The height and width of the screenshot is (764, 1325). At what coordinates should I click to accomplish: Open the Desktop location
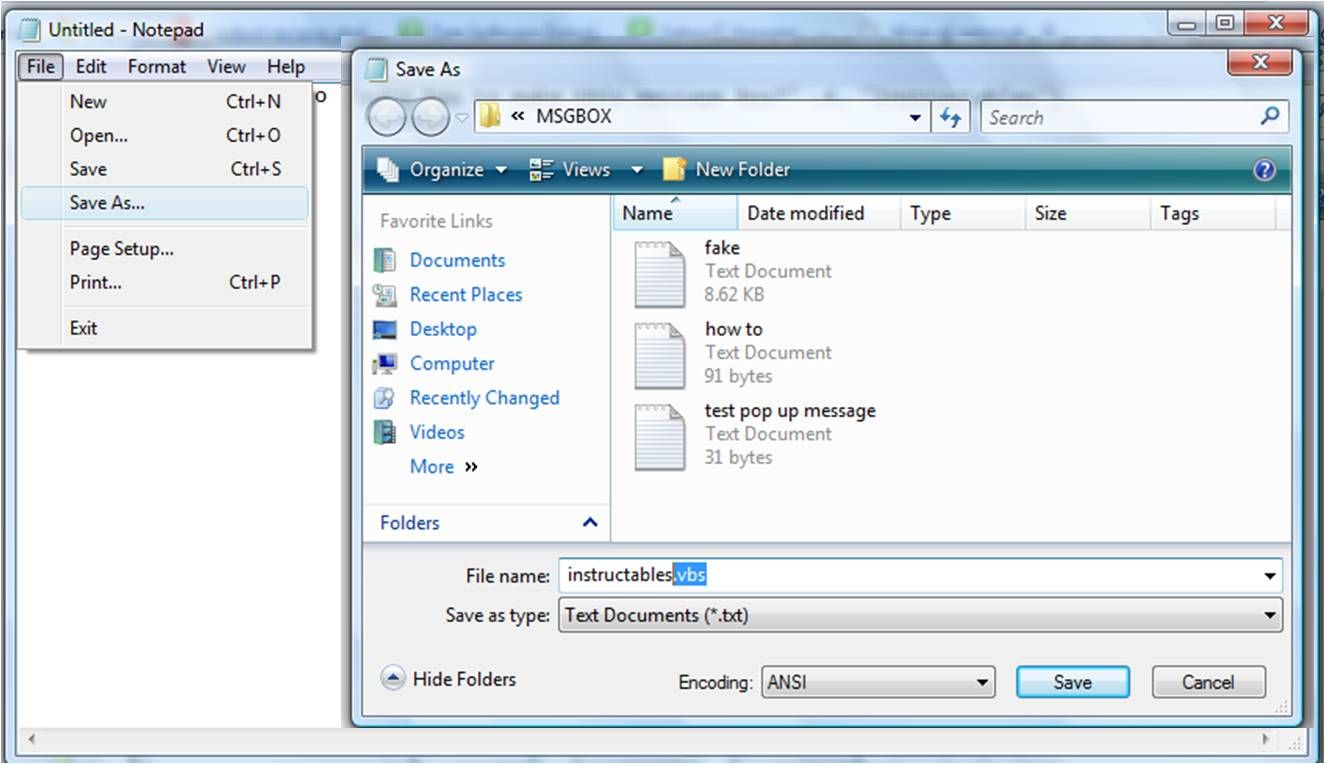click(x=443, y=328)
